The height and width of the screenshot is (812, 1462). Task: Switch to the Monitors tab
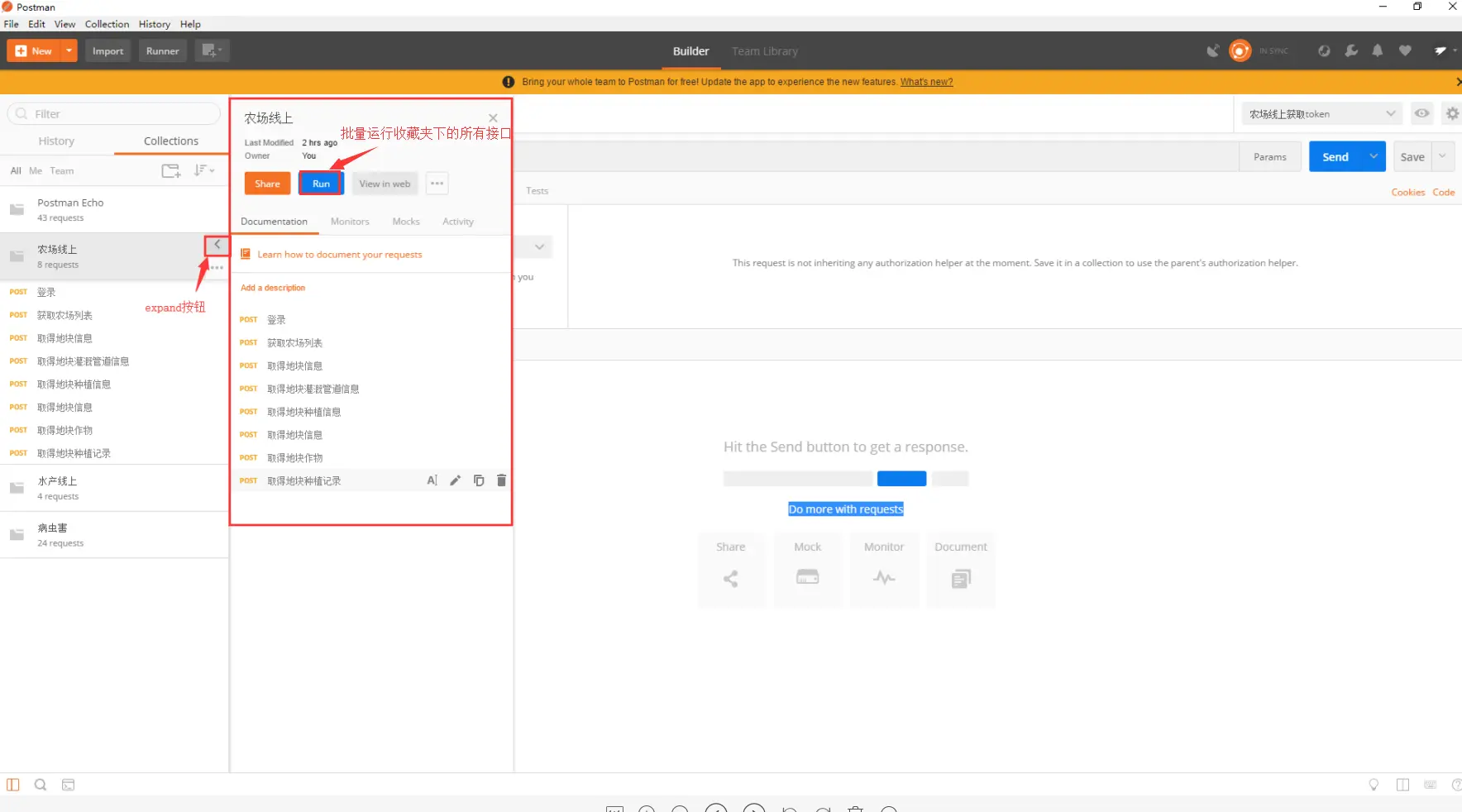(x=350, y=222)
